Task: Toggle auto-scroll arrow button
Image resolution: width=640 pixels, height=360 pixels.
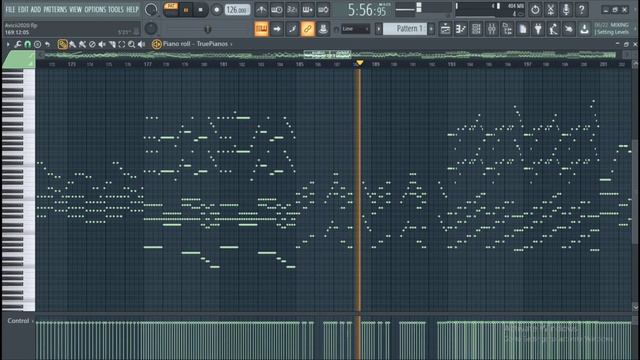Action: click(277, 29)
